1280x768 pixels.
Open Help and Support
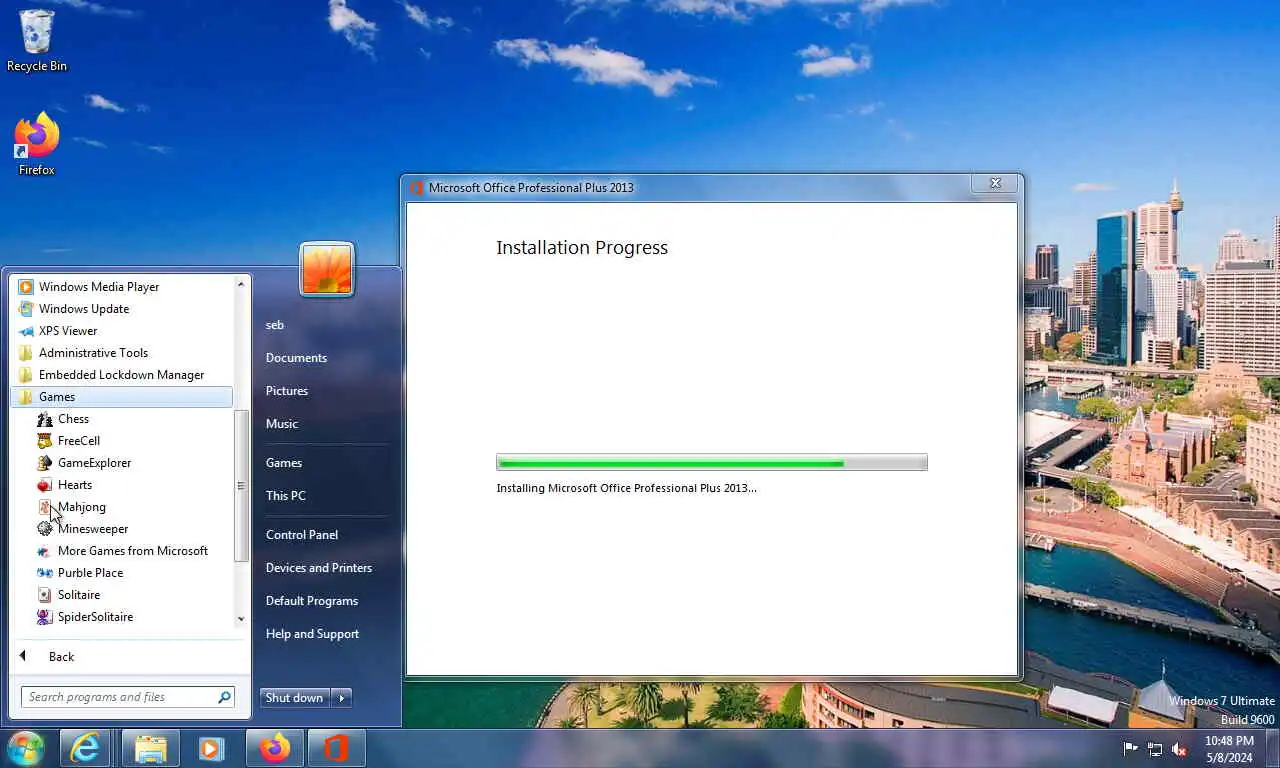point(312,634)
